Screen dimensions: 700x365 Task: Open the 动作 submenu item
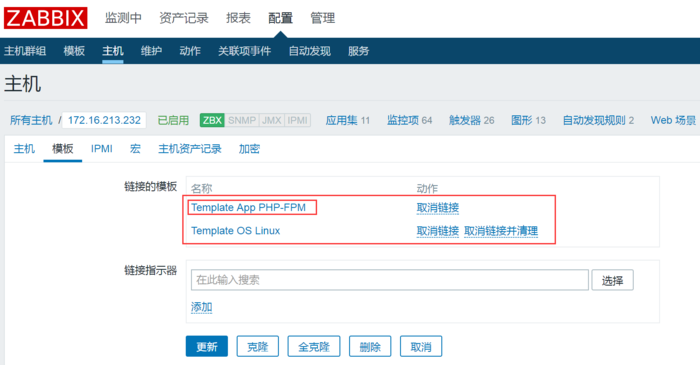tap(190, 51)
